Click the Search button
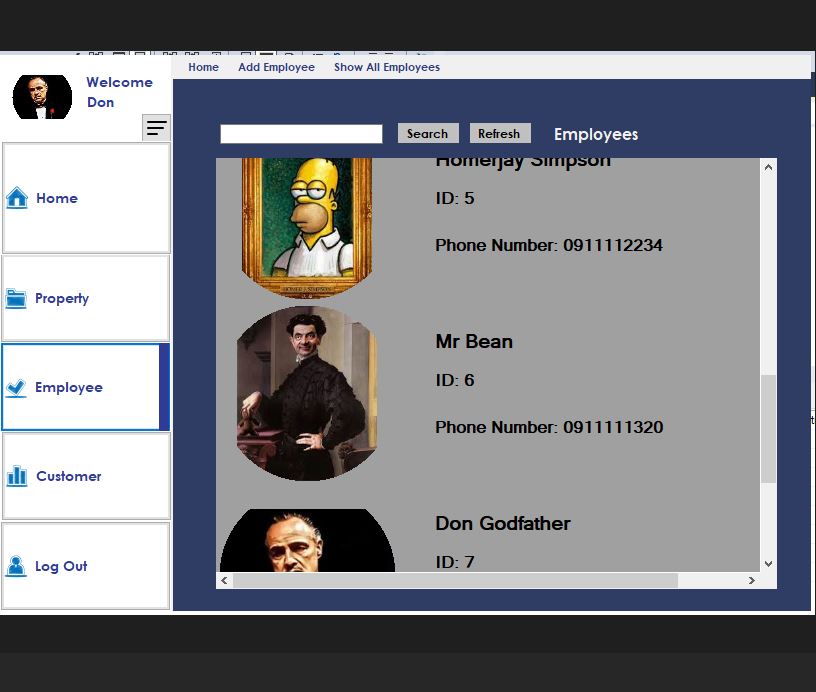The height and width of the screenshot is (692, 816). pyautogui.click(x=428, y=133)
